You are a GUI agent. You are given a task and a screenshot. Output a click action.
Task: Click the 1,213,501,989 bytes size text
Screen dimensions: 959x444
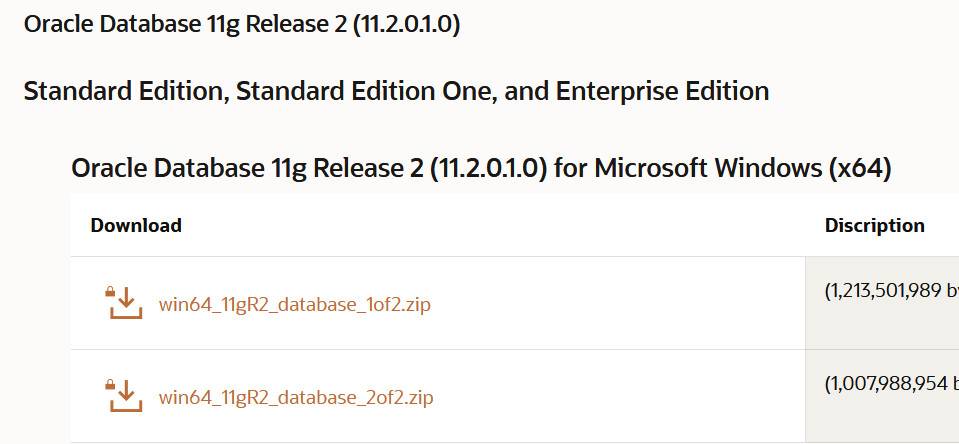pyautogui.click(x=892, y=291)
